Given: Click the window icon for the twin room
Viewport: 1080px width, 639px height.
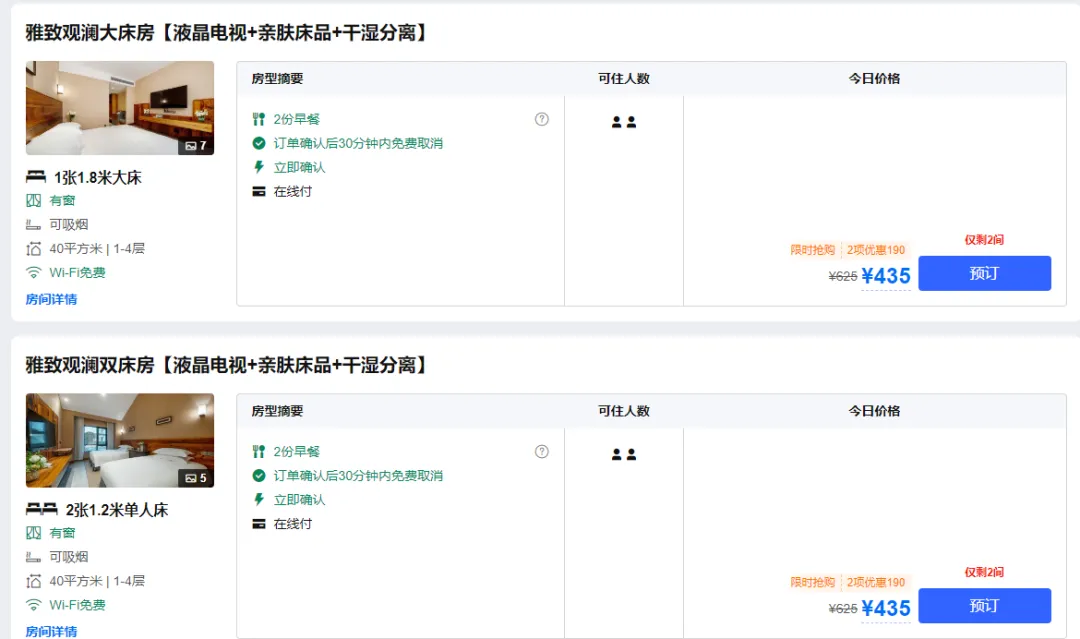Looking at the screenshot, I should click(34, 533).
